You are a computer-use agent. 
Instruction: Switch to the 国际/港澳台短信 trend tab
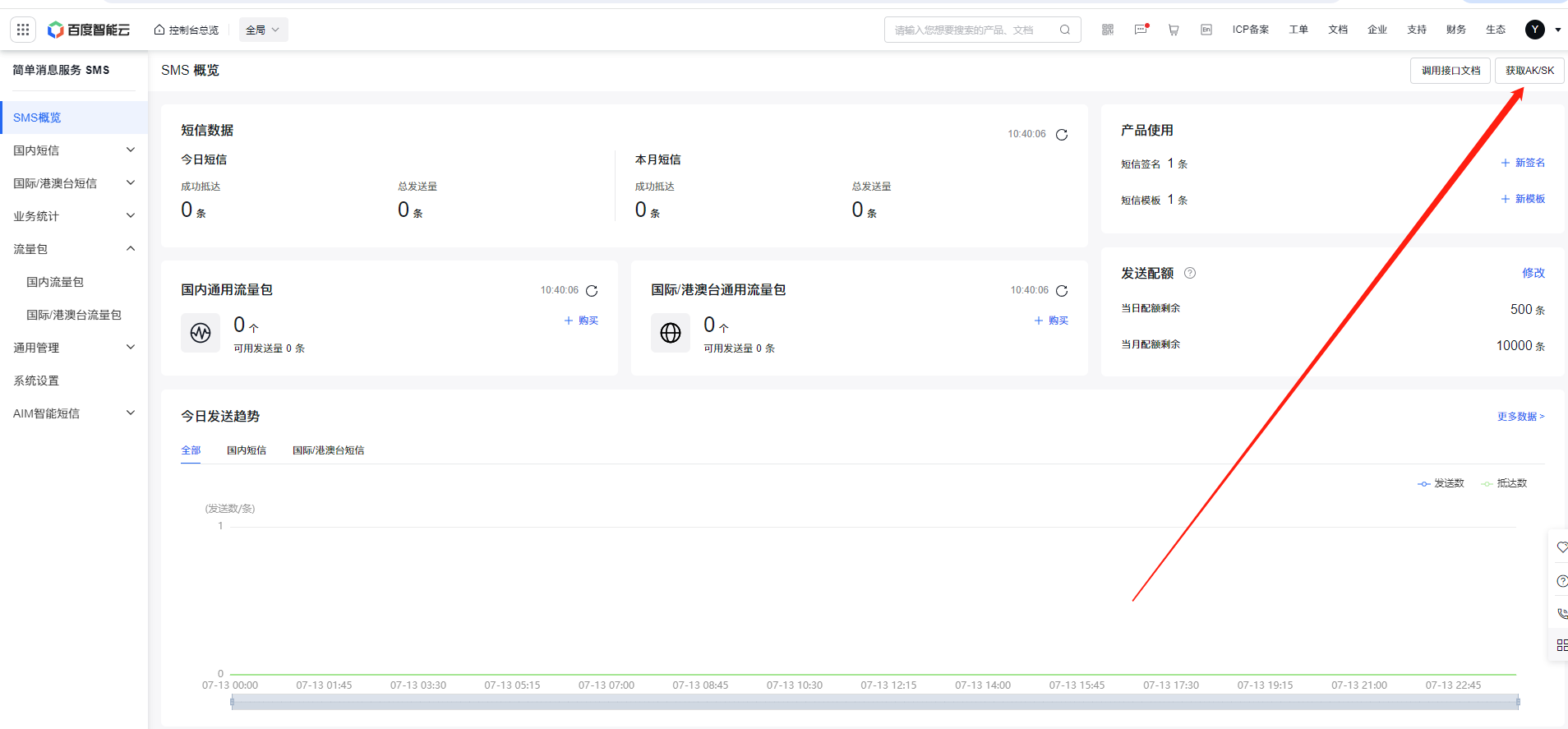(x=328, y=450)
